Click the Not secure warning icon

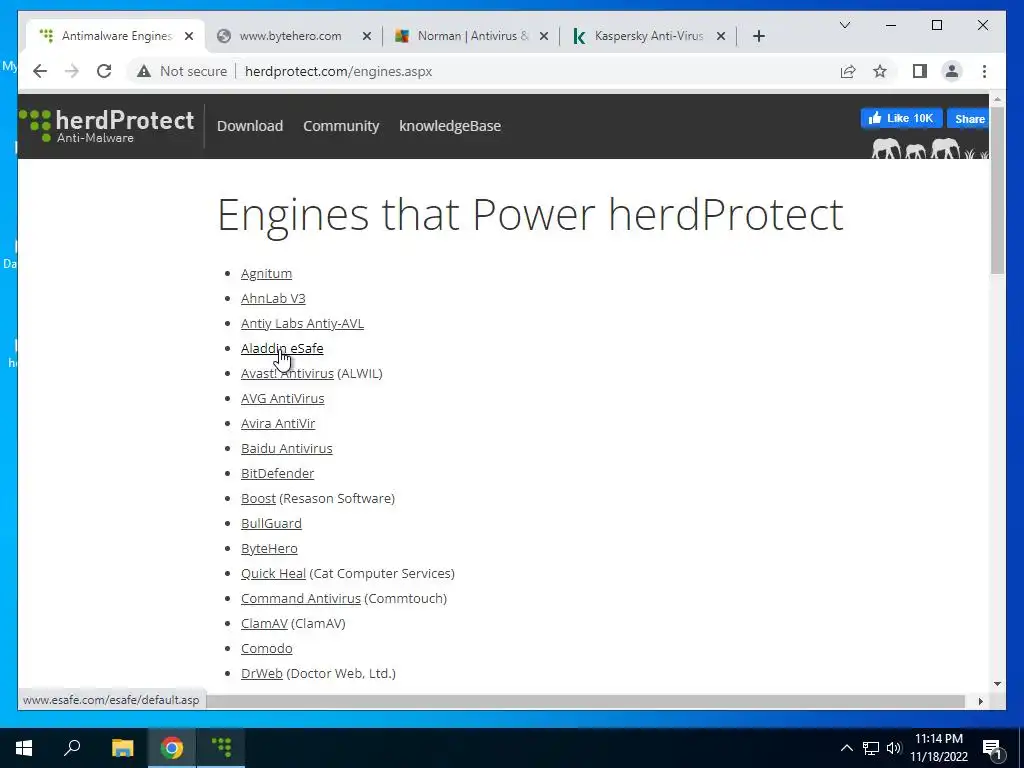tap(144, 71)
